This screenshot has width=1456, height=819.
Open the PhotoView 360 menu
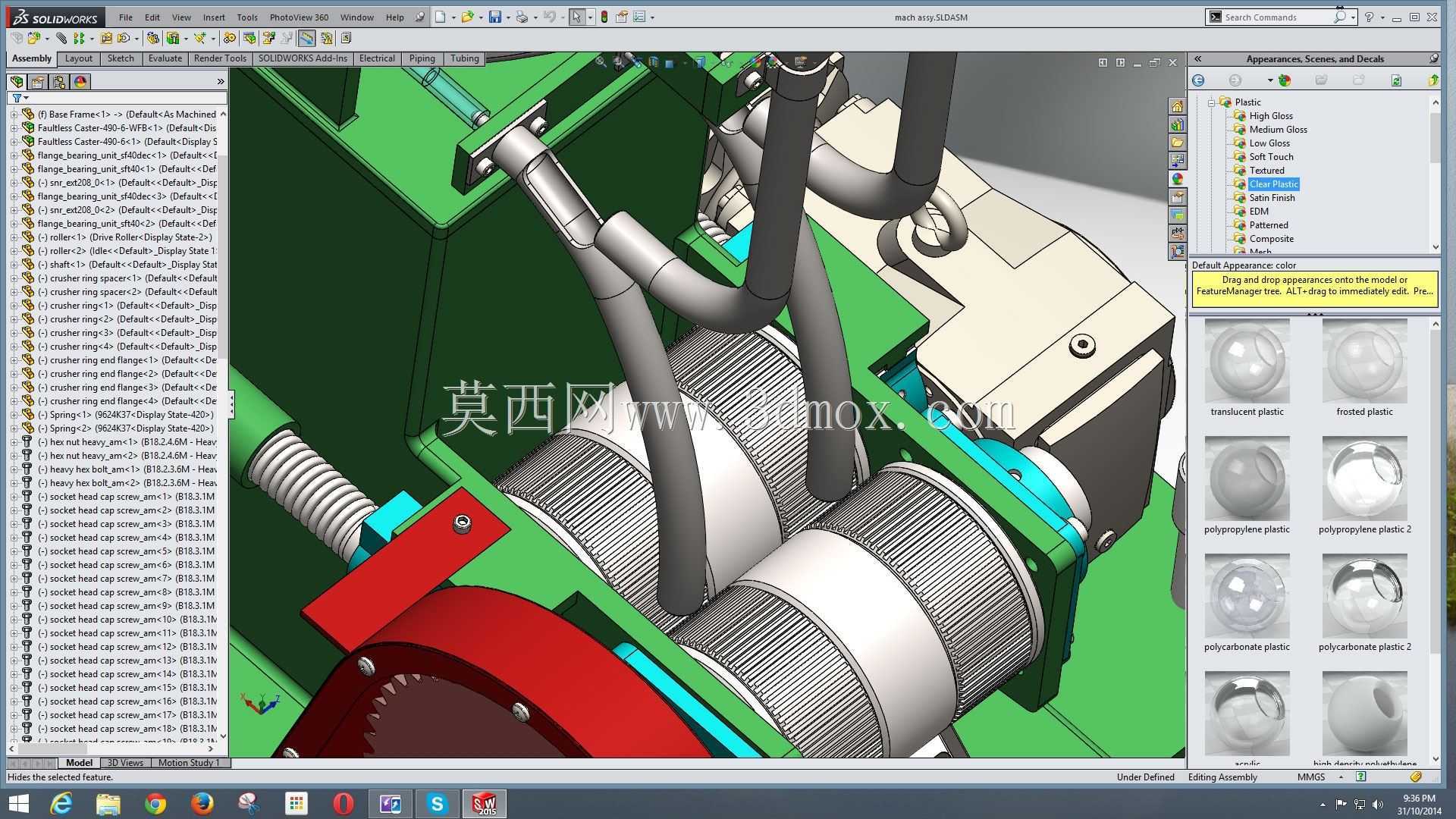(299, 17)
